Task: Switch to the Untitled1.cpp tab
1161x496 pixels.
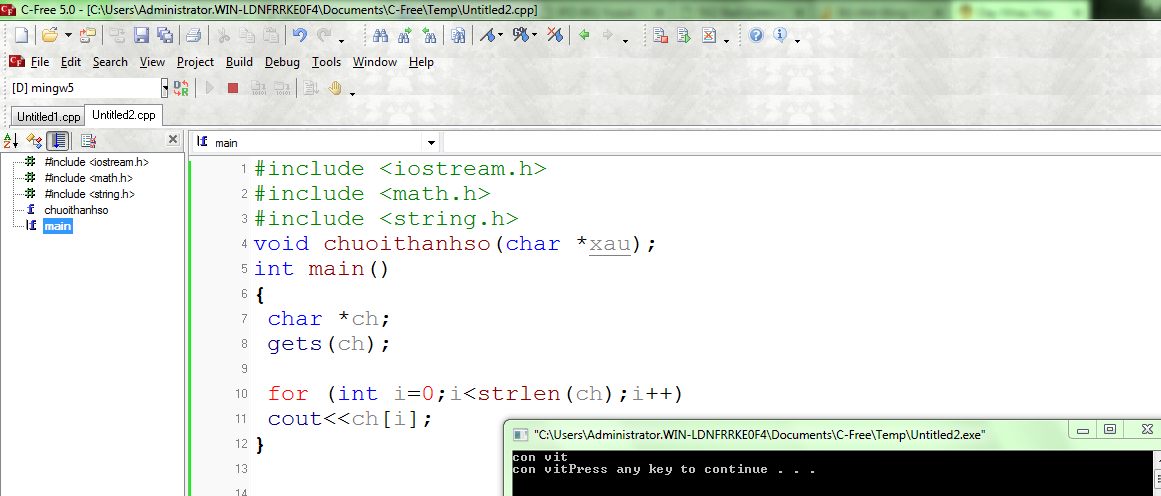Action: coord(48,116)
